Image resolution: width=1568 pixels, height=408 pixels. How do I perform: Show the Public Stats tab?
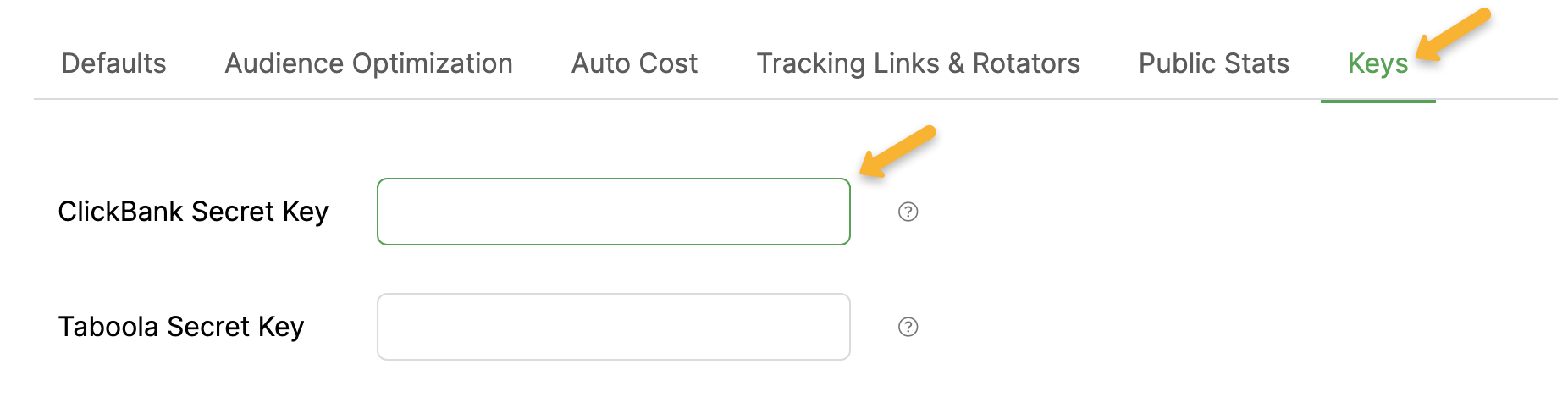click(1213, 63)
